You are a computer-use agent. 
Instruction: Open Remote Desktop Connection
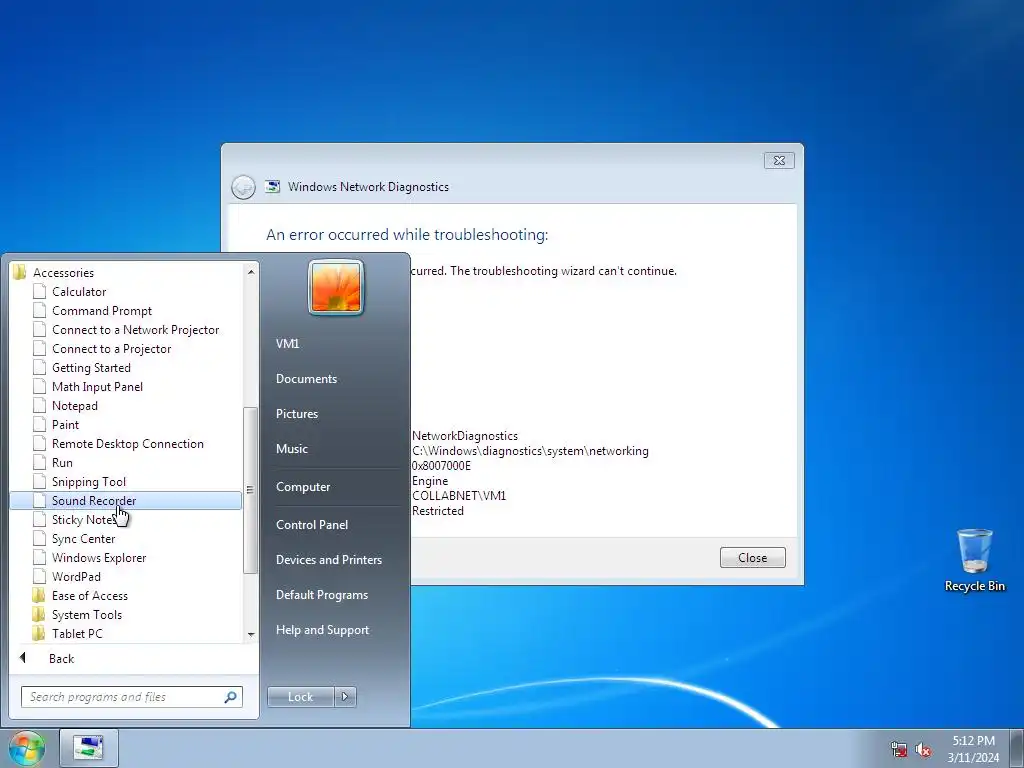[128, 443]
